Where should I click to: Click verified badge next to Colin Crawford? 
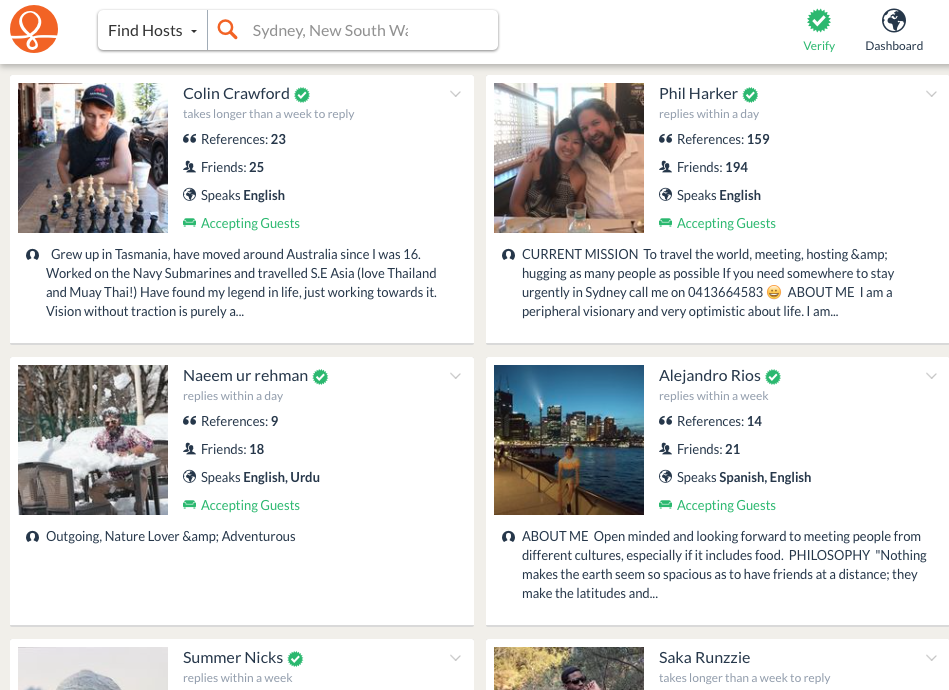pos(302,94)
